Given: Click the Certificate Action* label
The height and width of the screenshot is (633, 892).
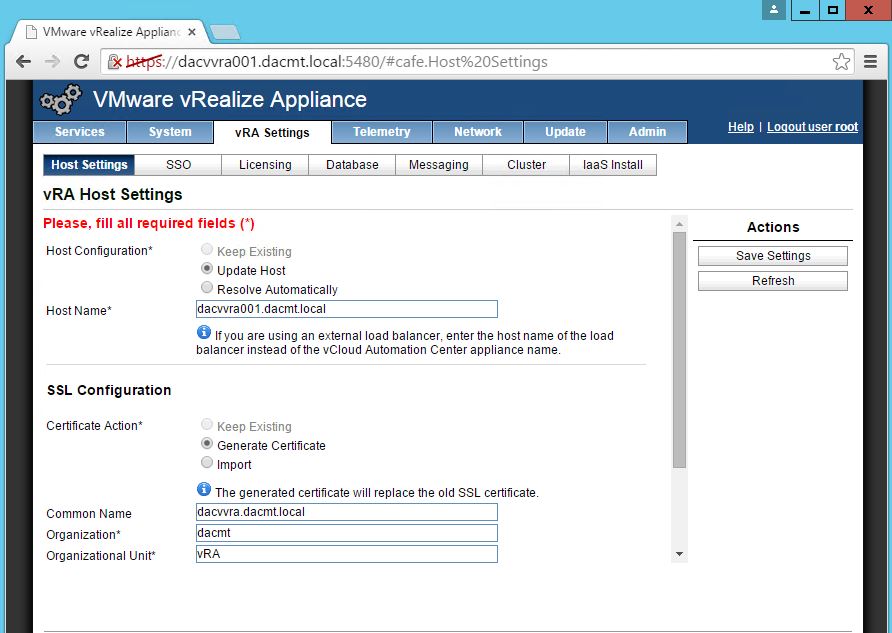Looking at the screenshot, I should click(94, 425).
